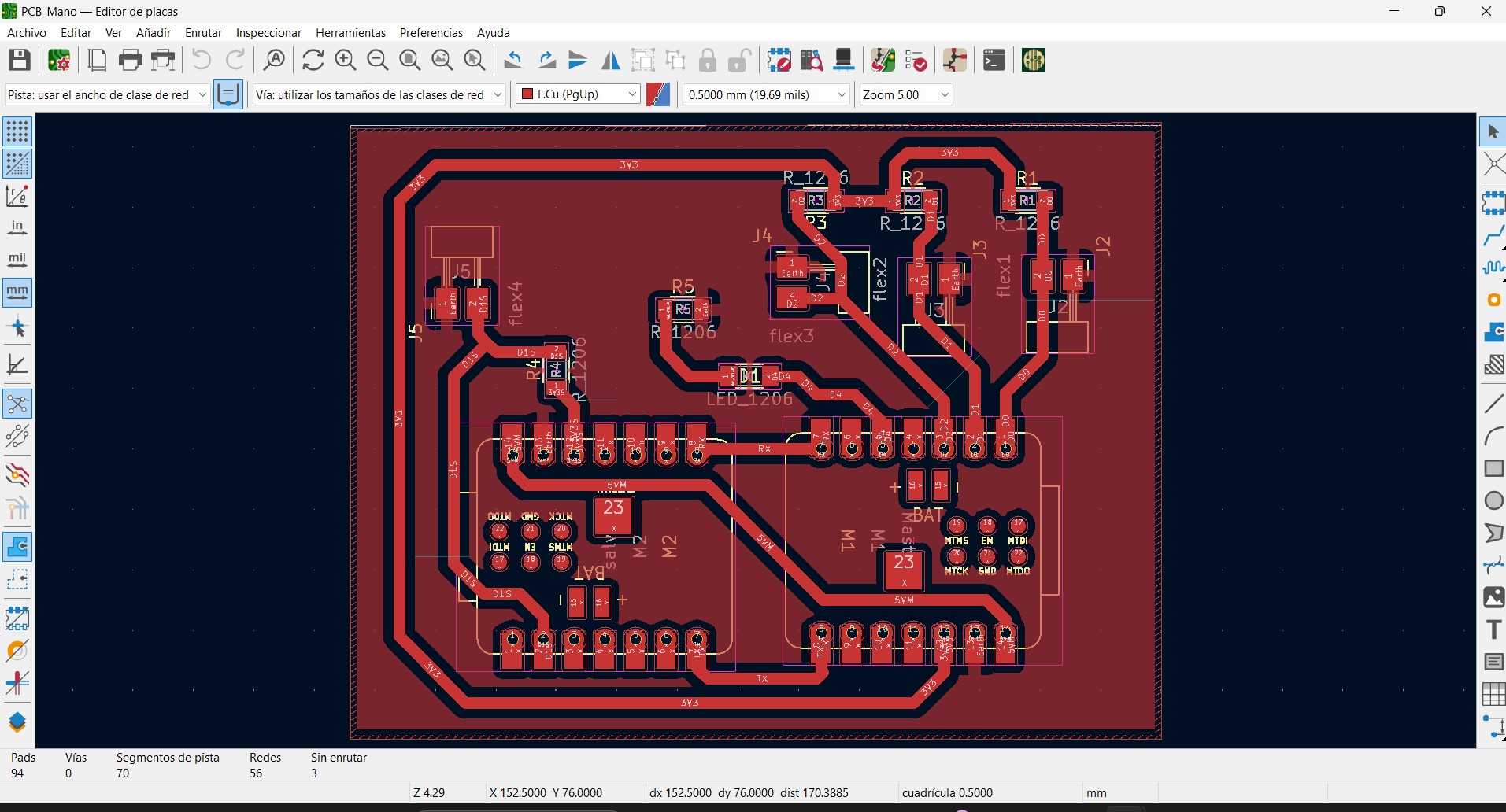Save the board with the floppy icon
The height and width of the screenshot is (812, 1506).
(x=19, y=60)
